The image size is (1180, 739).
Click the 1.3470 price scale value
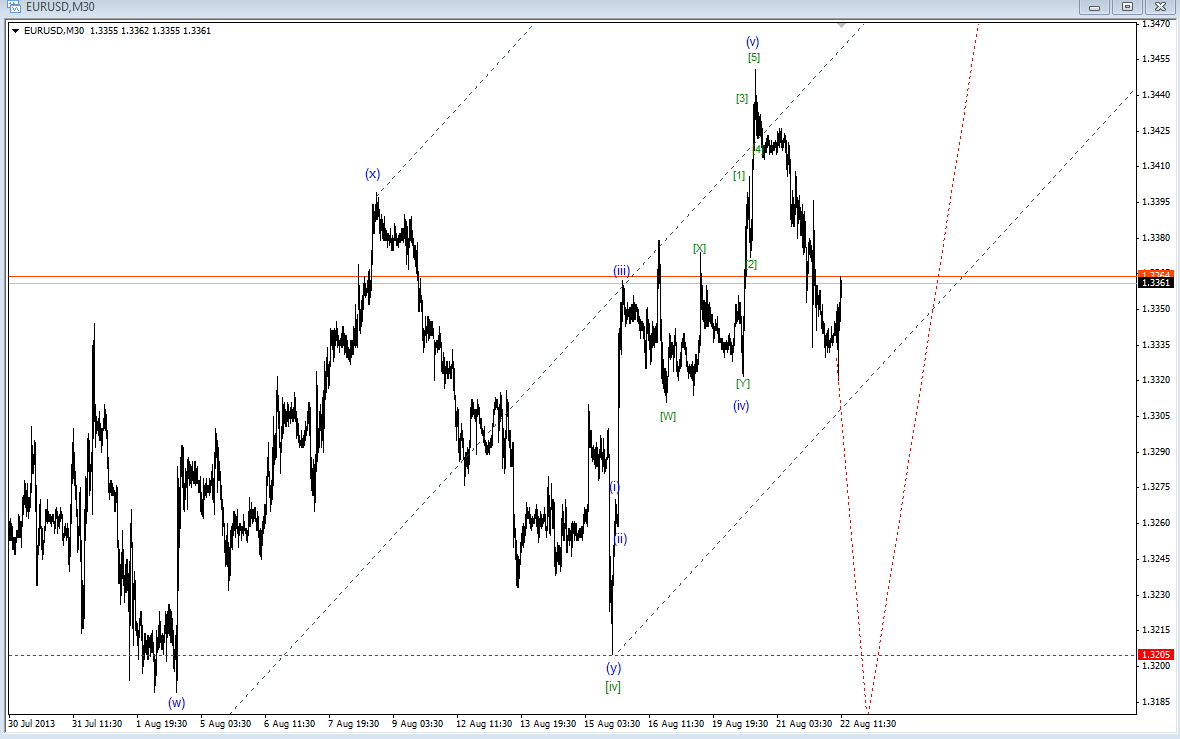[1155, 23]
